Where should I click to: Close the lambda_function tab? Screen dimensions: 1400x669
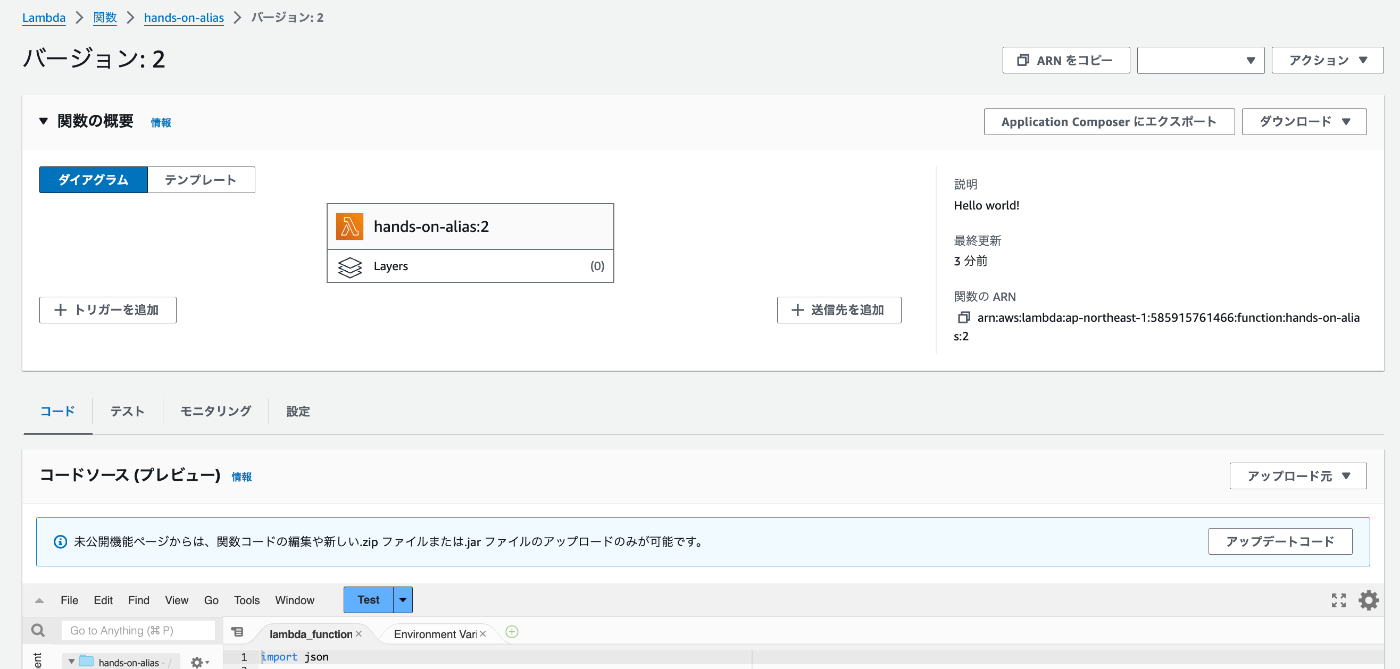pyautogui.click(x=359, y=634)
